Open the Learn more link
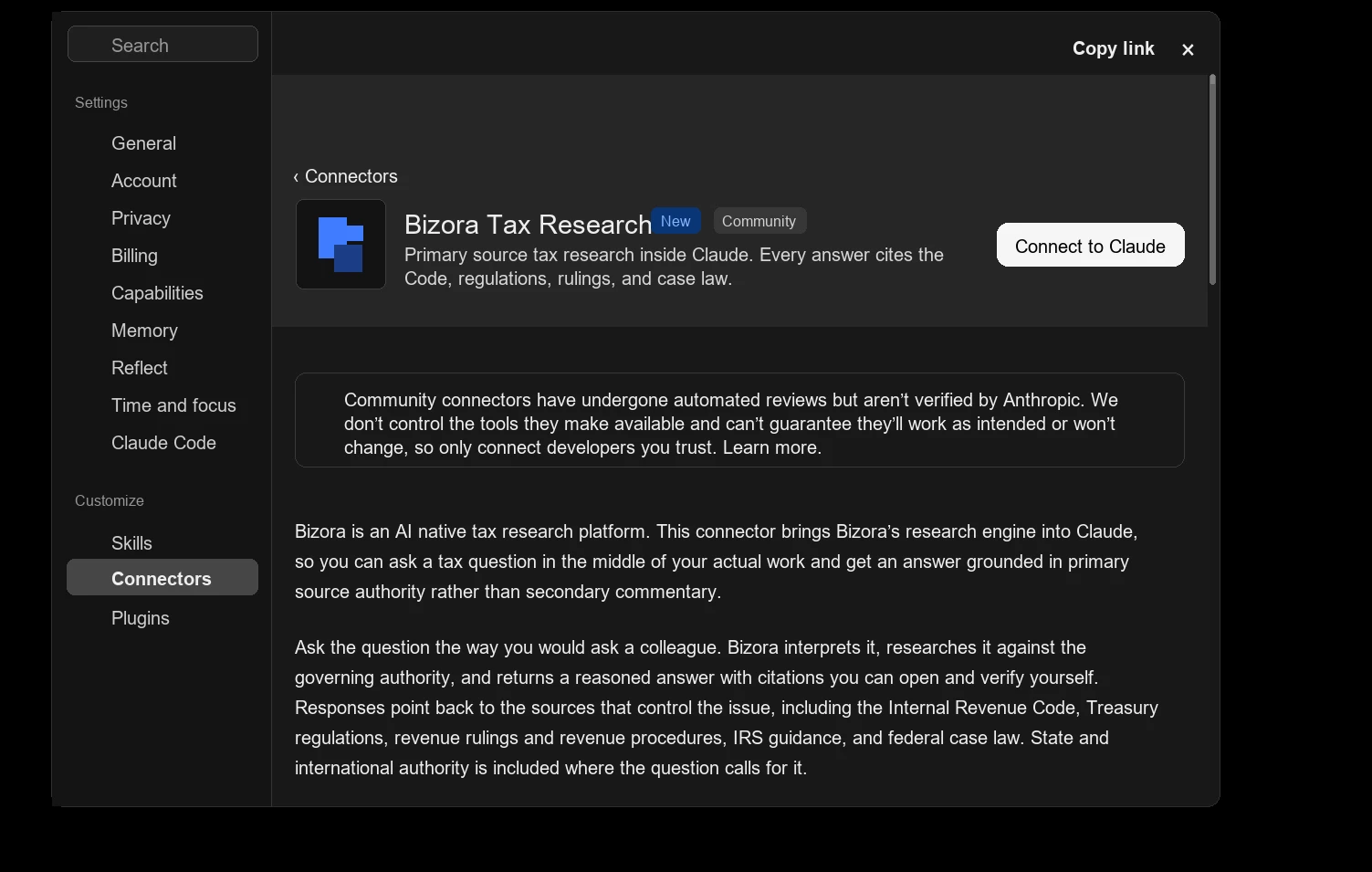1372x872 pixels. tap(771, 447)
